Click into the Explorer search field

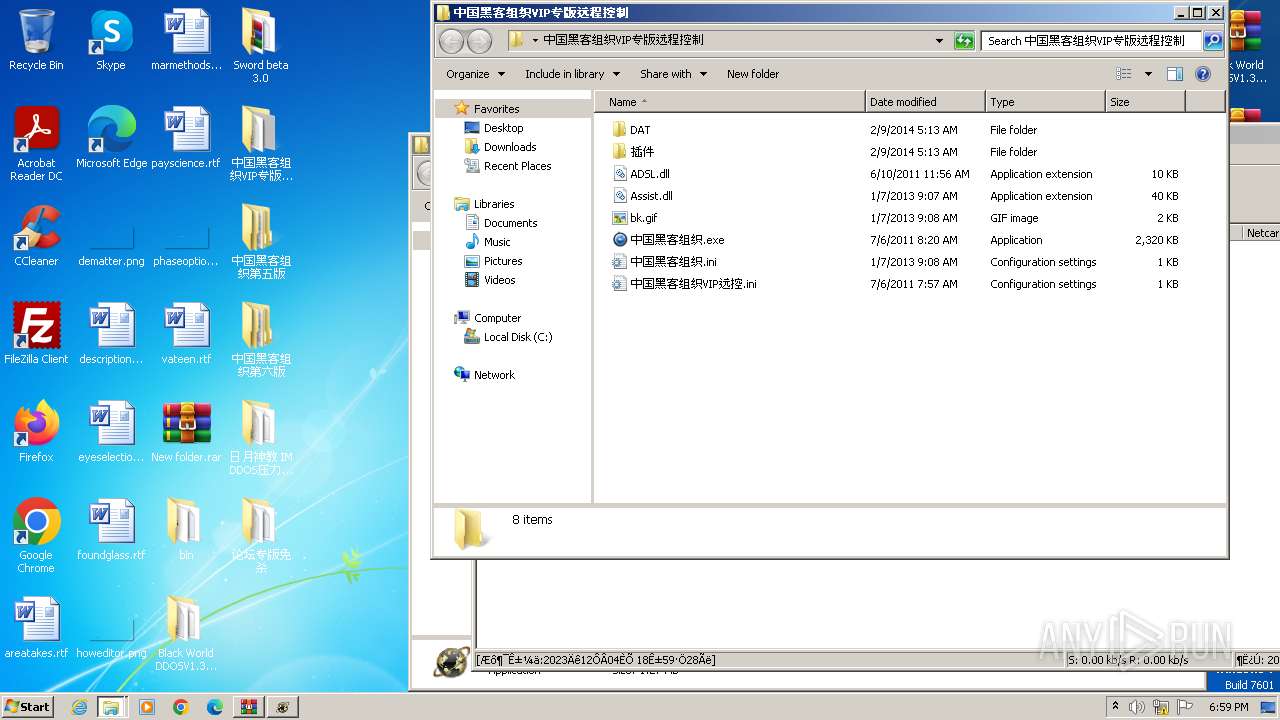pyautogui.click(x=1091, y=41)
